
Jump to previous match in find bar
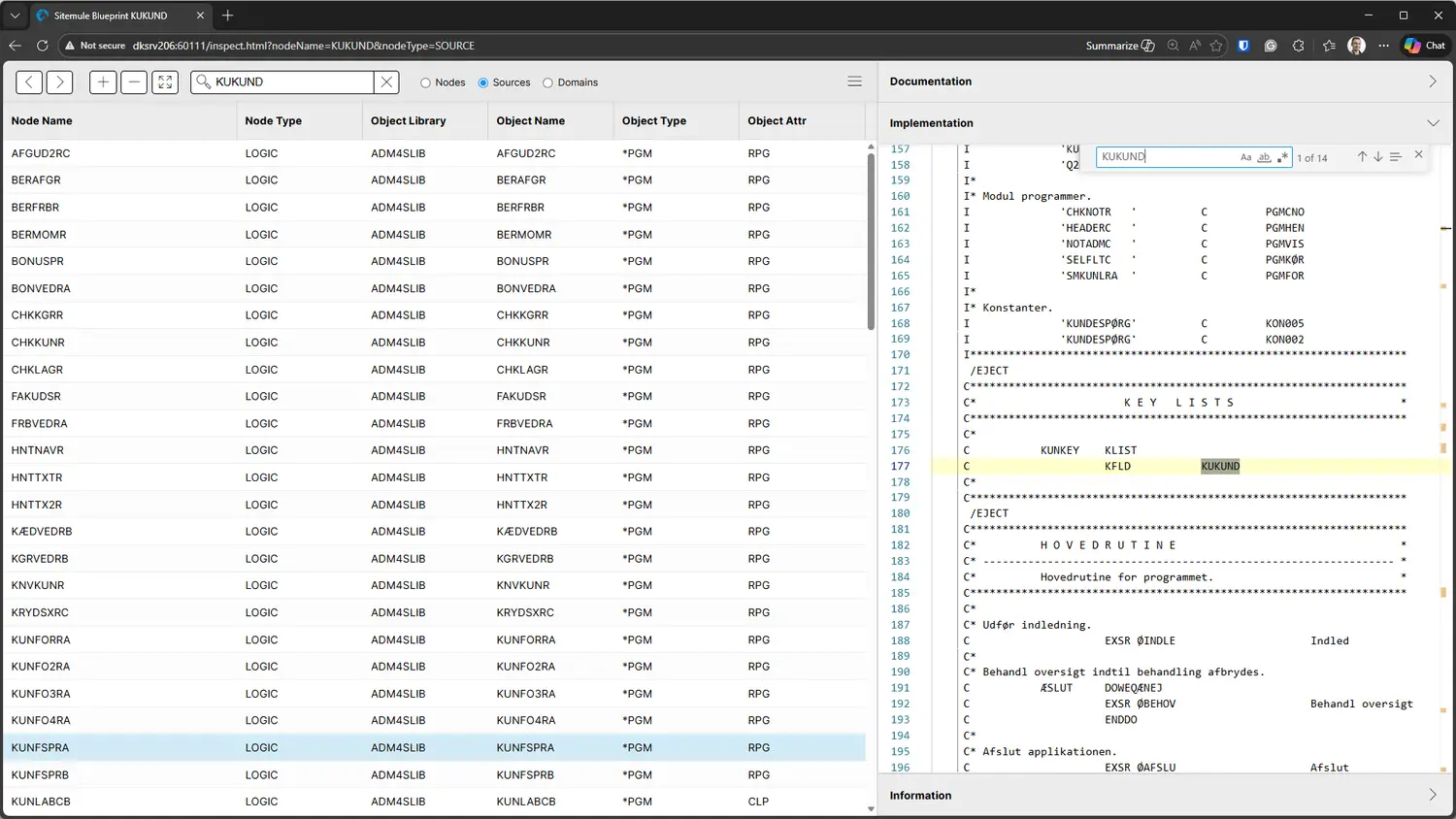1362,157
